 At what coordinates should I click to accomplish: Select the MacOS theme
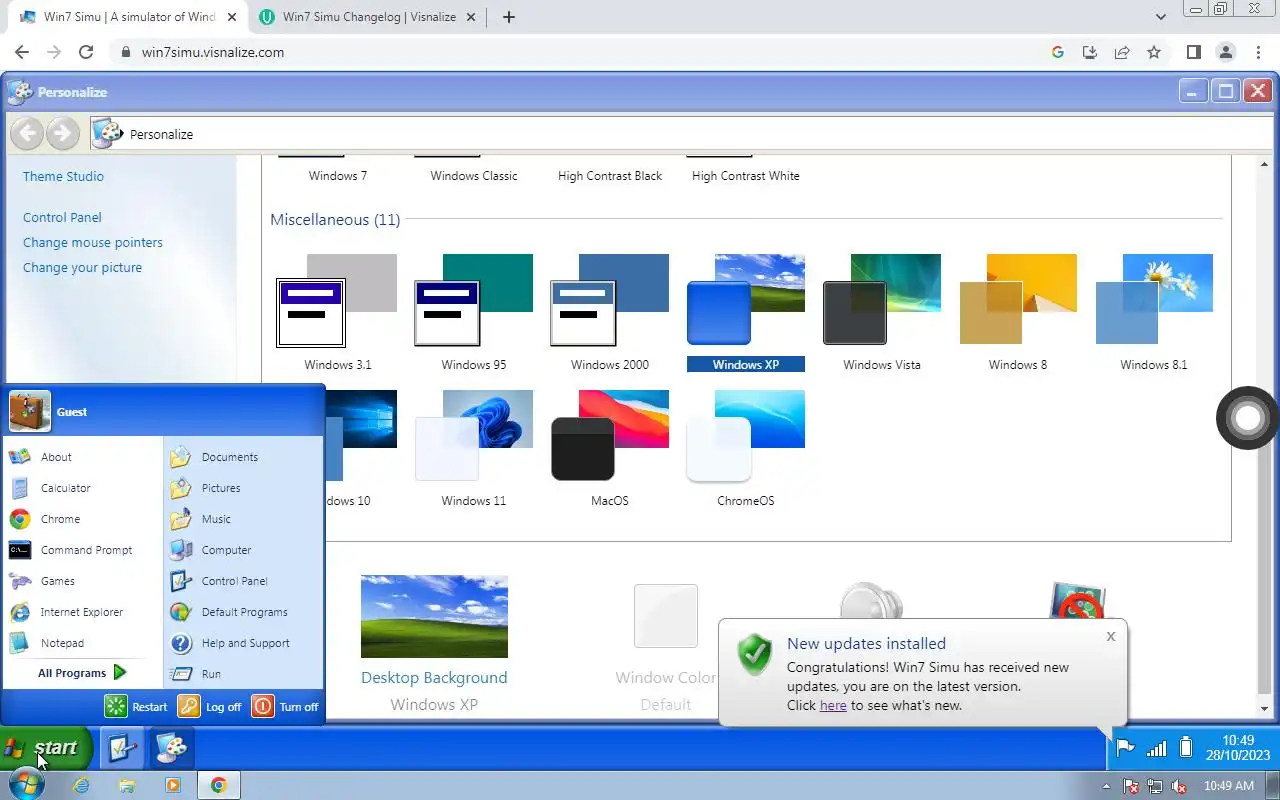click(609, 449)
